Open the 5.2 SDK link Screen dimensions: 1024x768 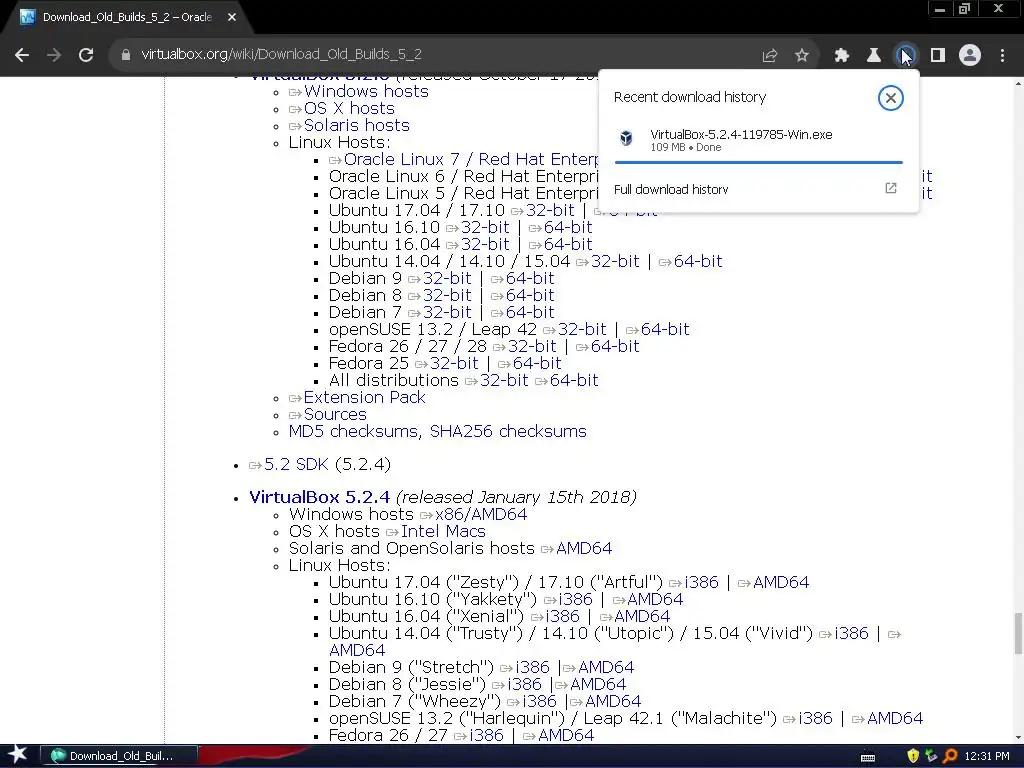pos(296,464)
